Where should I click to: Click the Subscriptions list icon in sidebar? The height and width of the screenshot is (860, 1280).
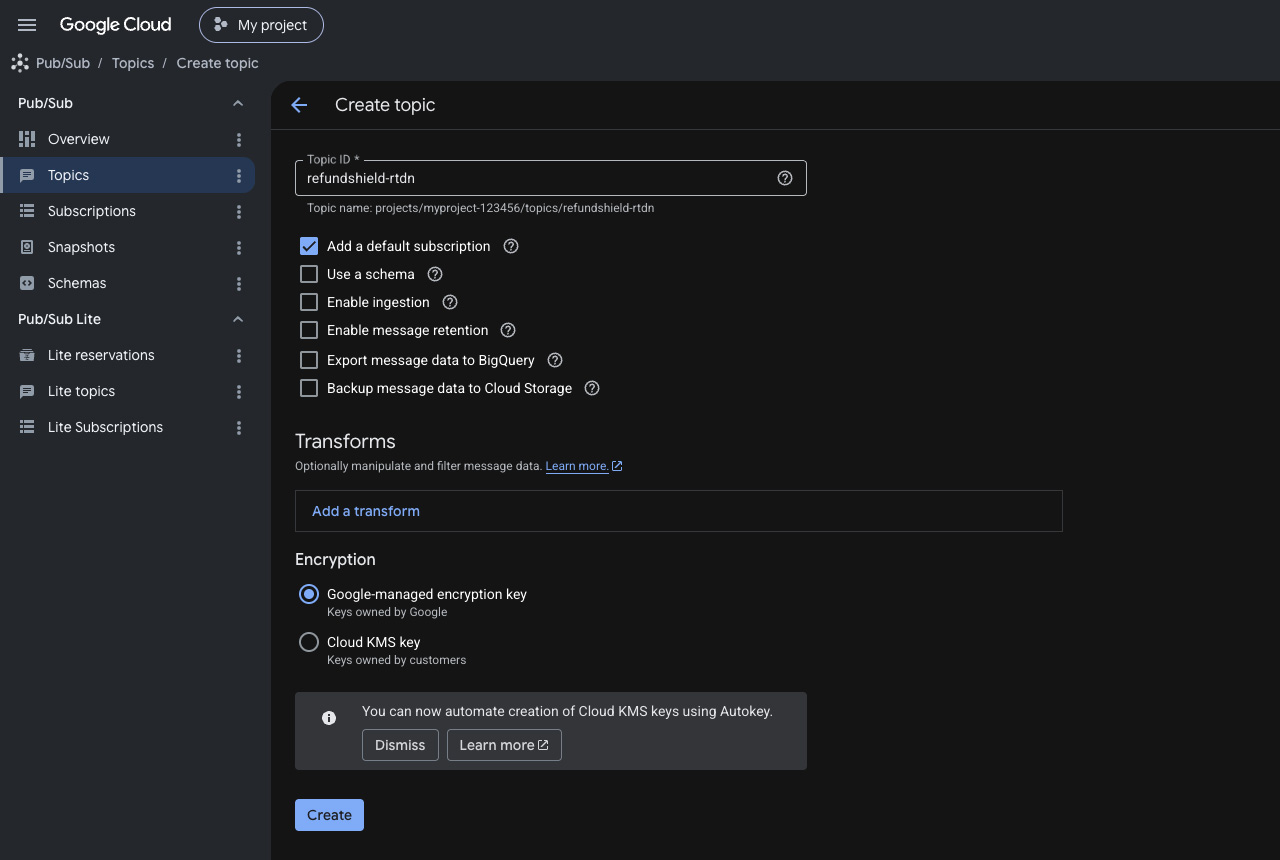27,211
